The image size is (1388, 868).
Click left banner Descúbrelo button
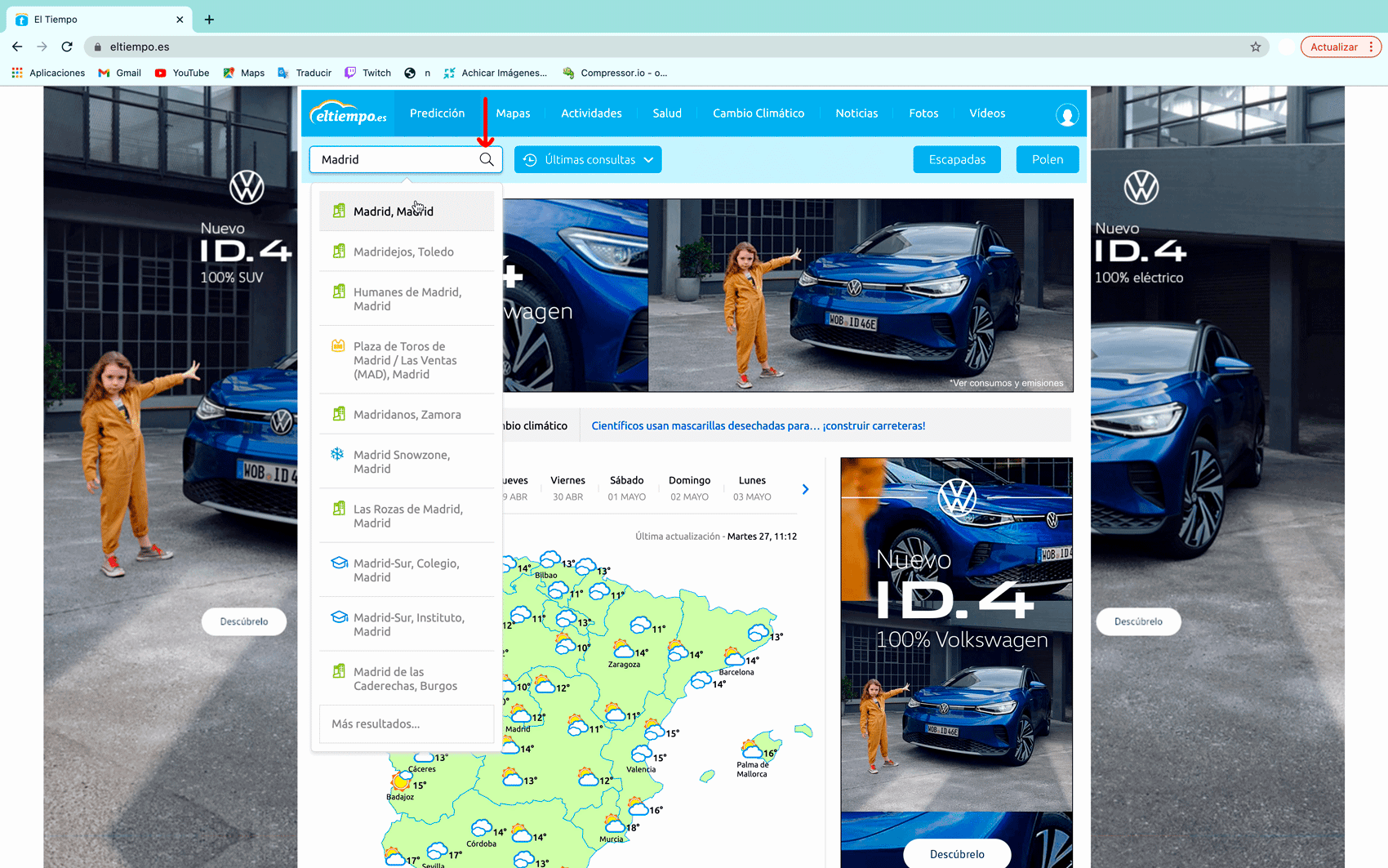244,621
